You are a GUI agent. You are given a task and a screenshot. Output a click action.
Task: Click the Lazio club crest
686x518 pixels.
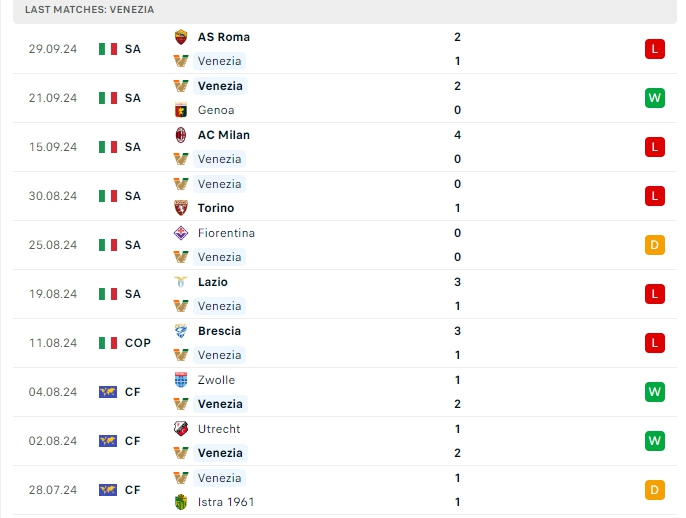pyautogui.click(x=181, y=282)
